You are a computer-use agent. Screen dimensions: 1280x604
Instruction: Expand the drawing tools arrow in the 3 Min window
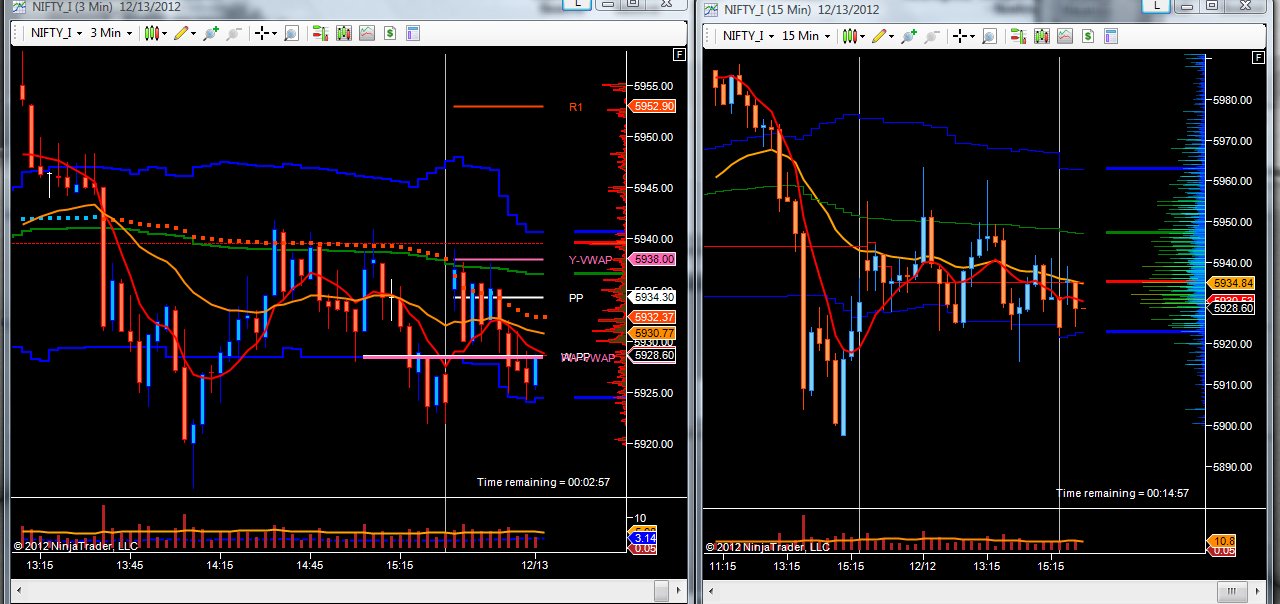(x=194, y=33)
